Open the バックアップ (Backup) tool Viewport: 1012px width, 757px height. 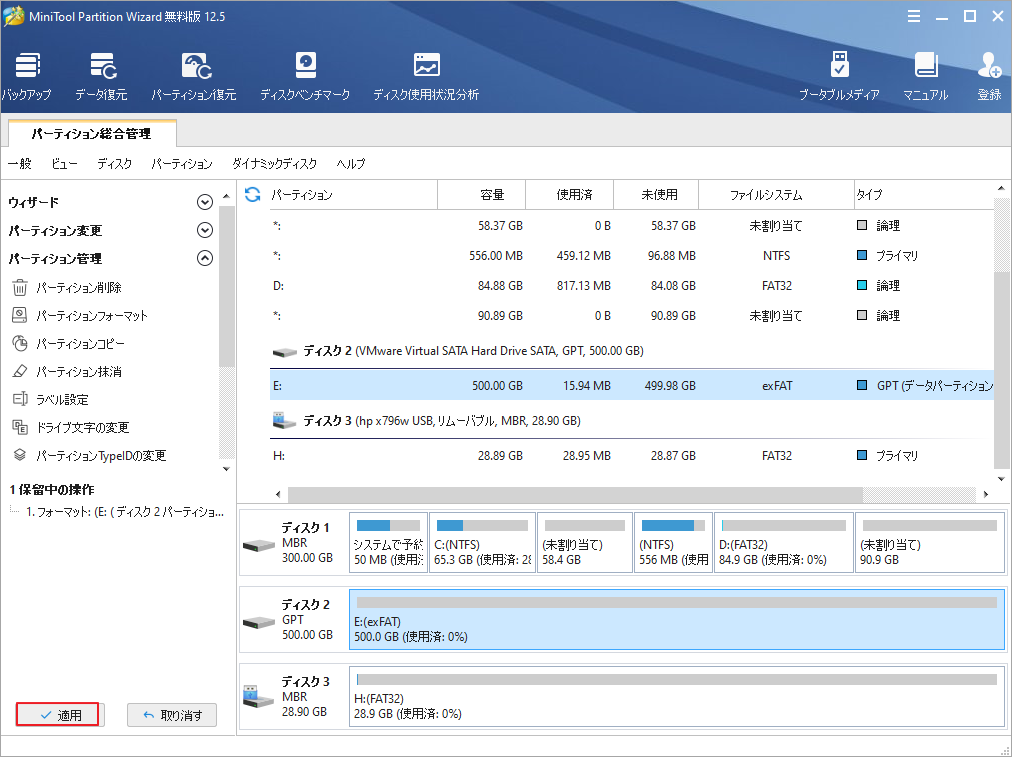click(x=26, y=77)
